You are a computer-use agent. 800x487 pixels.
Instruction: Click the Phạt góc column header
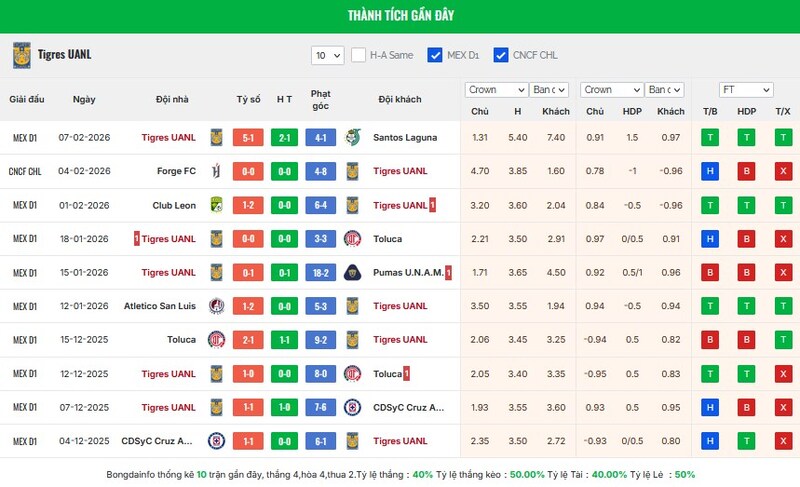click(320, 99)
